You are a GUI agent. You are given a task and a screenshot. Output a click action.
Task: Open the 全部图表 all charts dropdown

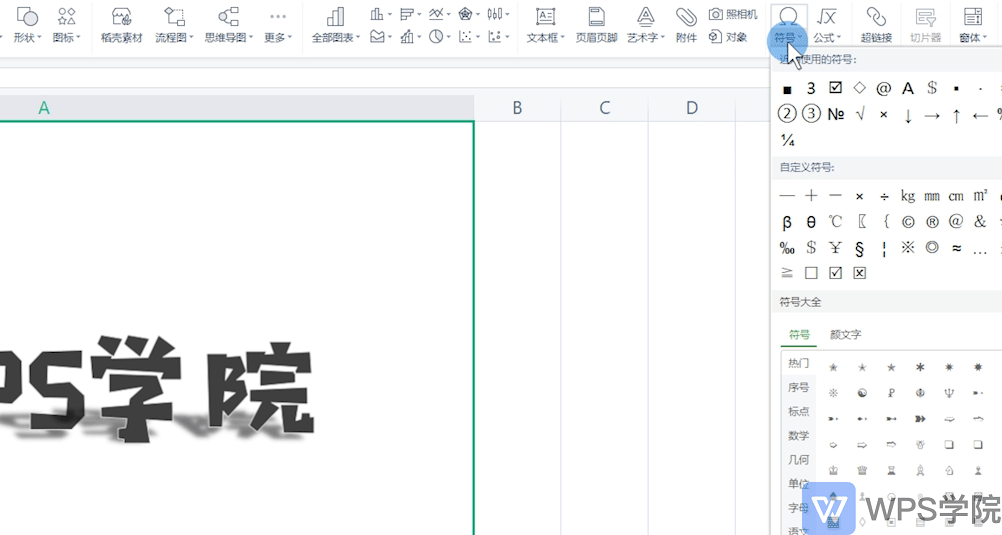coord(335,25)
